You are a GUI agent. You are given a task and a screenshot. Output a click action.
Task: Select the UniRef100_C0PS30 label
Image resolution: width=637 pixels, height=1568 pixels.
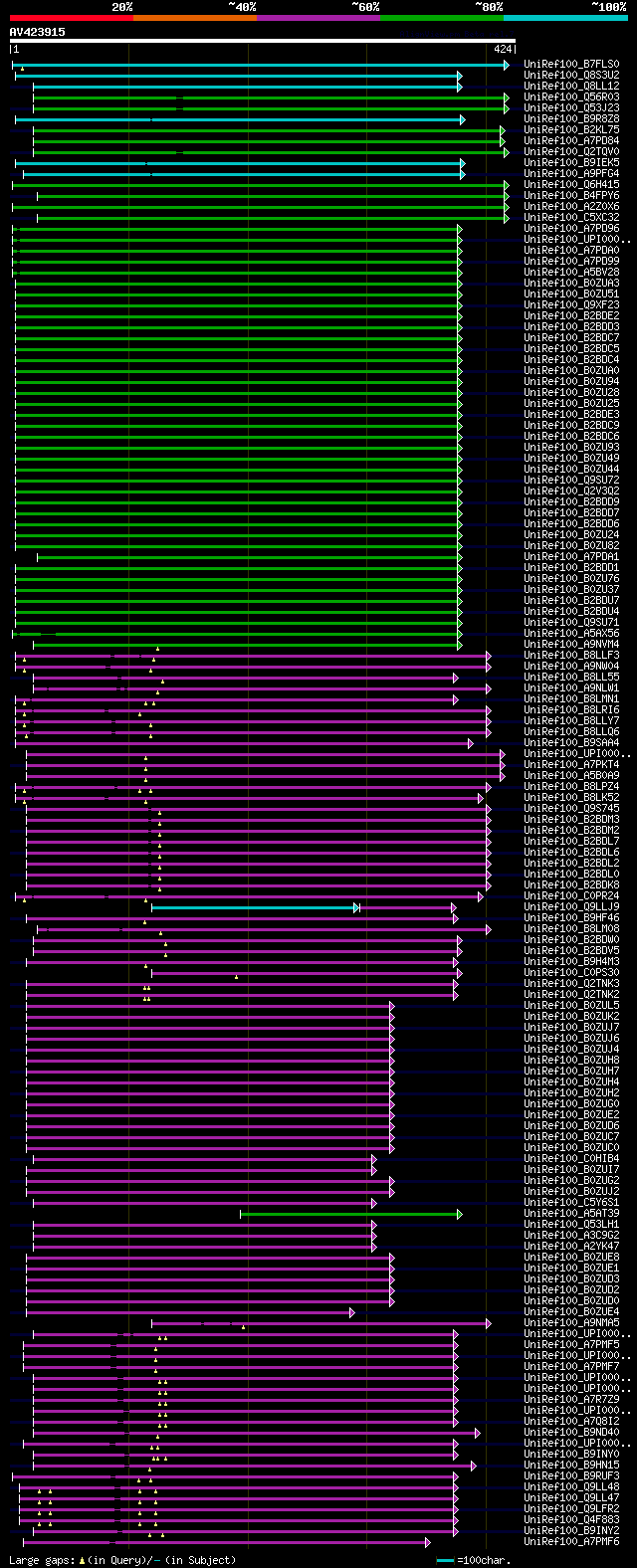coord(571,973)
